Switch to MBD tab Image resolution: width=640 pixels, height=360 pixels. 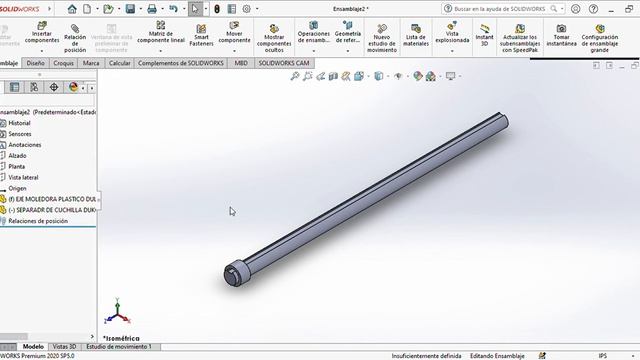pyautogui.click(x=241, y=63)
